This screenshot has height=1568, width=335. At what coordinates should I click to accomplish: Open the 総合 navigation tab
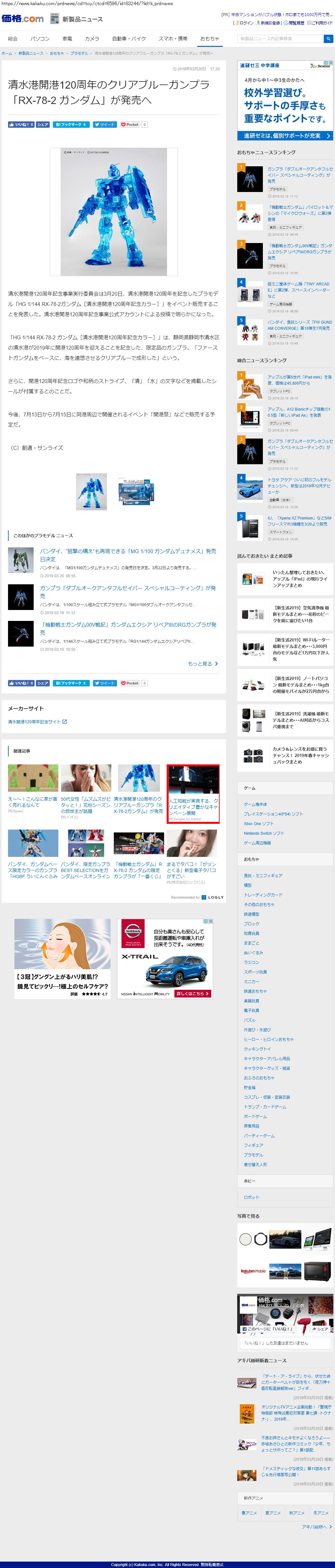click(x=13, y=38)
